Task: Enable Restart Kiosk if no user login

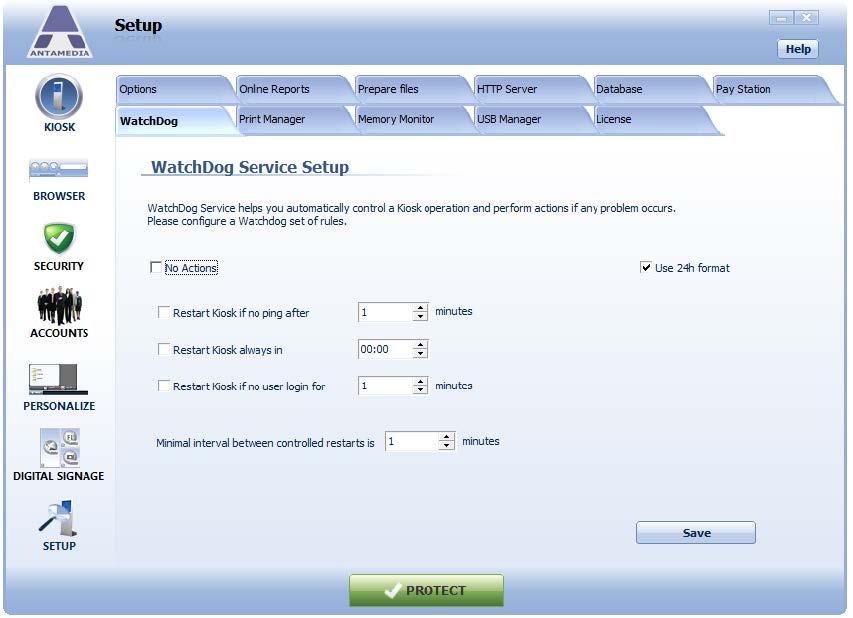Action: [x=163, y=386]
